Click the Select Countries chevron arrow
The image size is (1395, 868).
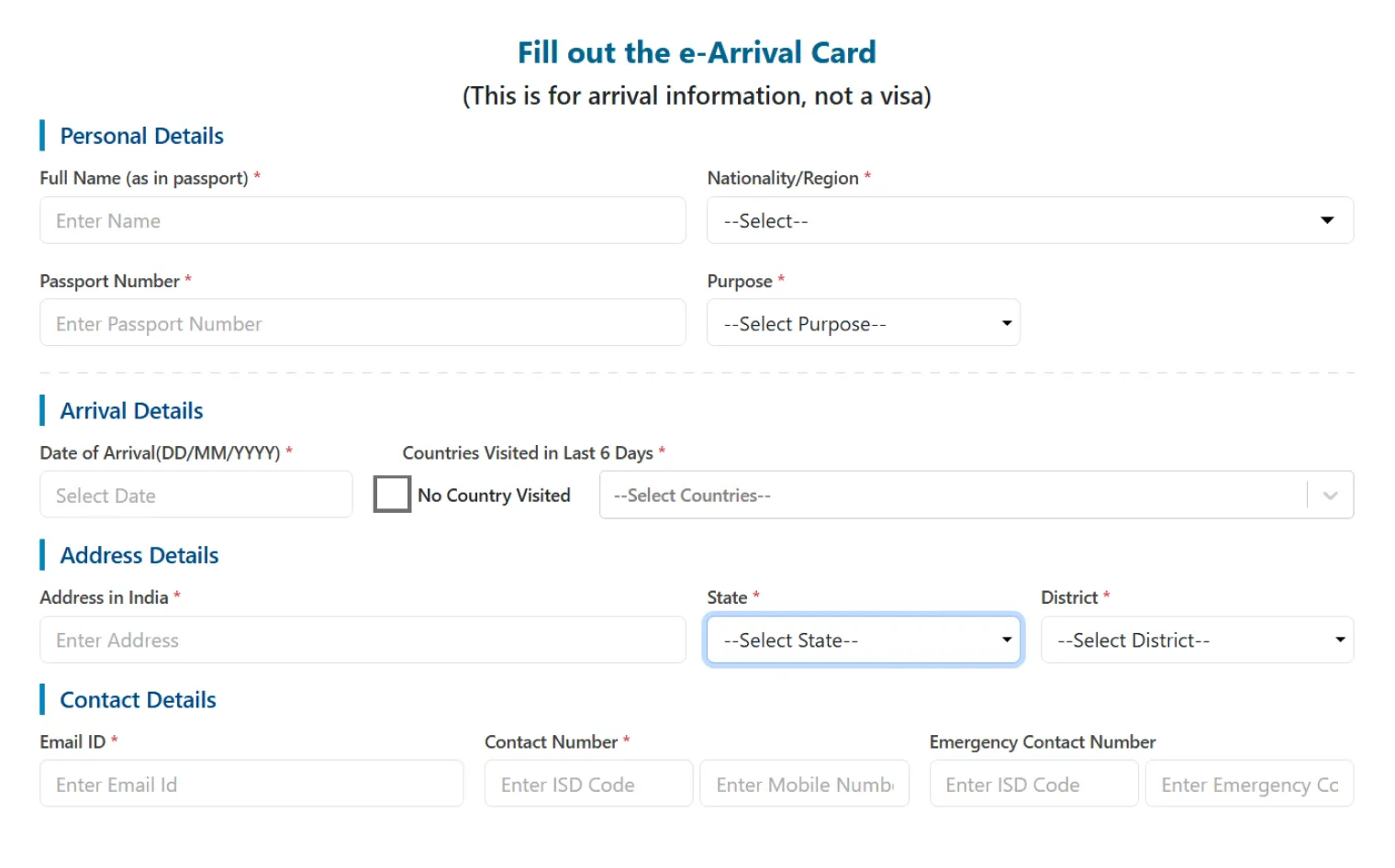(1330, 495)
